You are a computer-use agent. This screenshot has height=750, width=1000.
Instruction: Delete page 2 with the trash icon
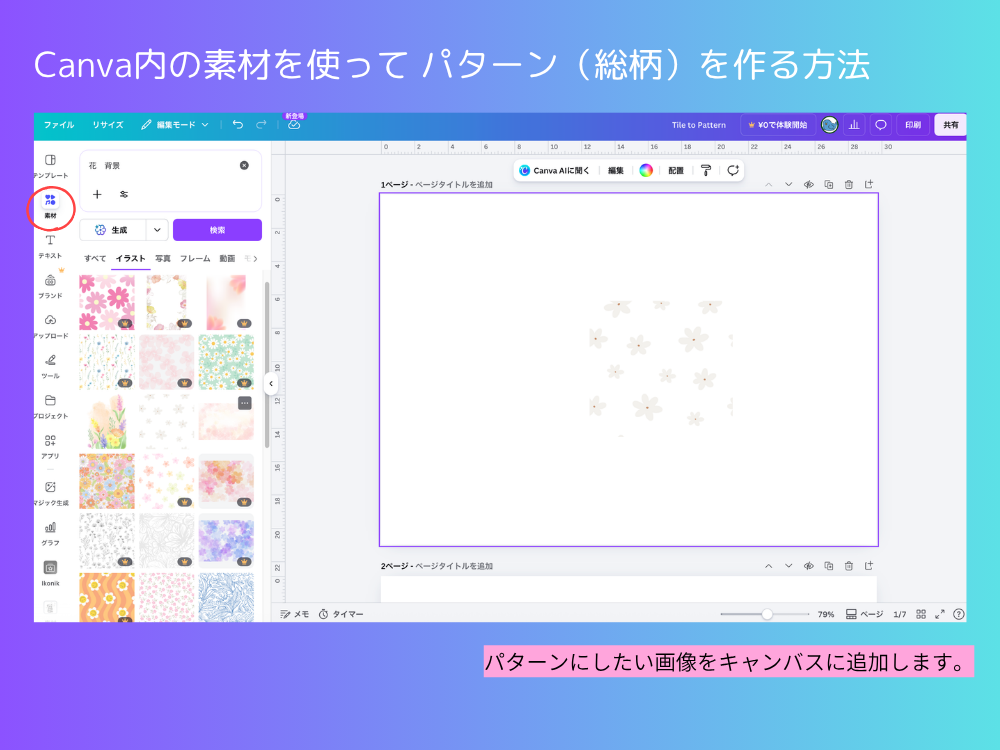pos(848,566)
